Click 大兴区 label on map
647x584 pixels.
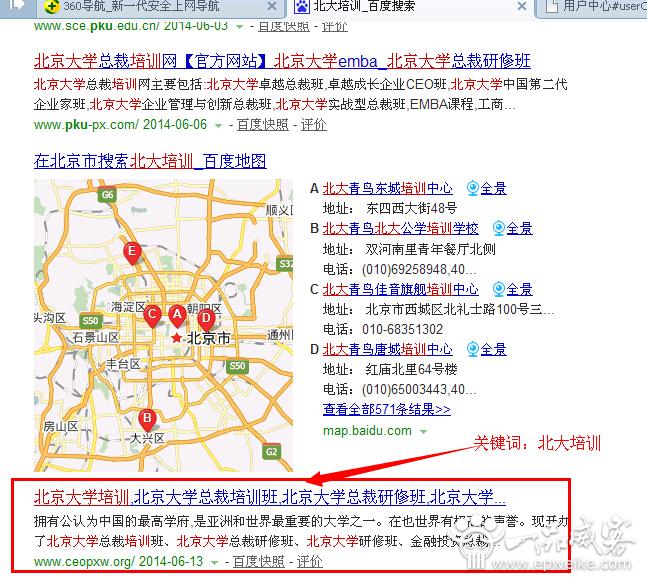tap(147, 438)
